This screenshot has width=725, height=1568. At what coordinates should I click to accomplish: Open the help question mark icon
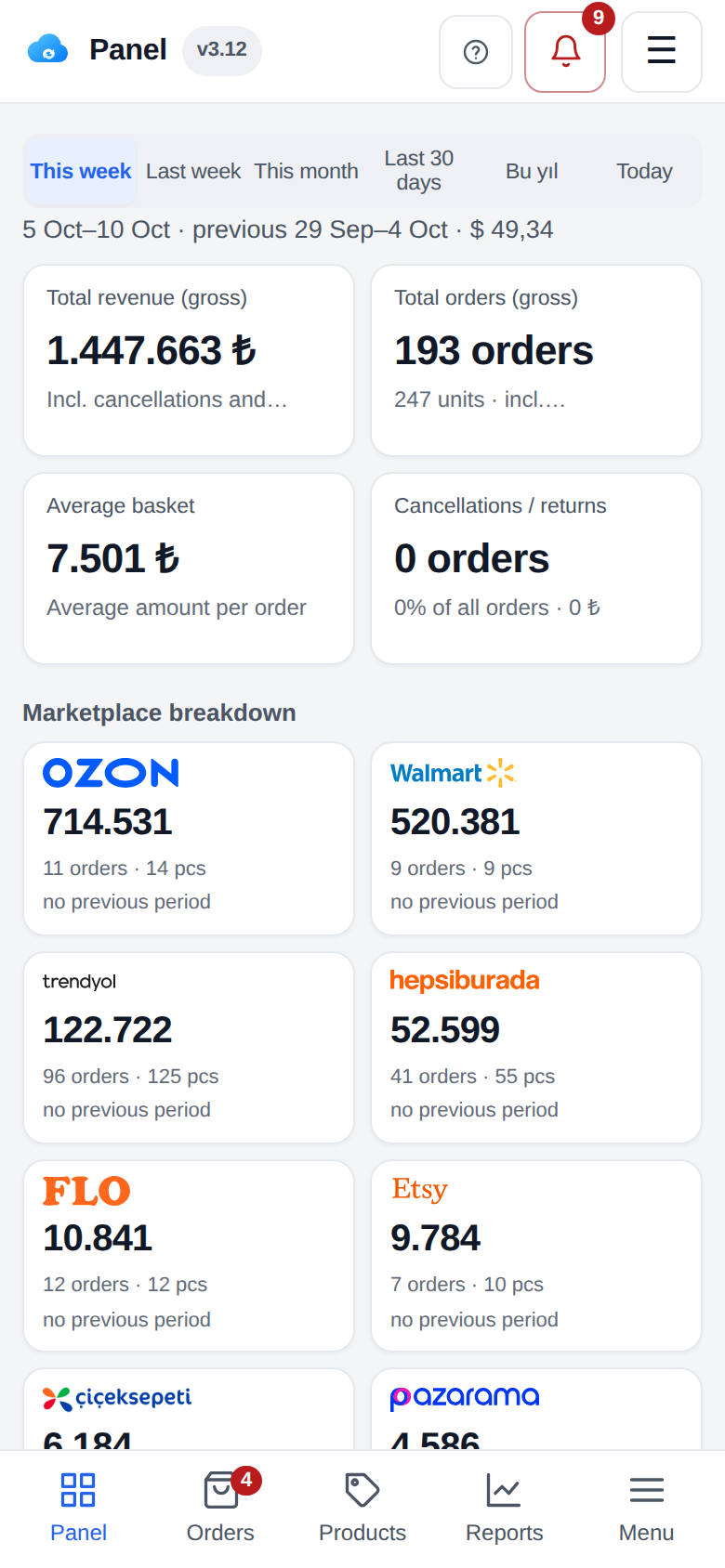tap(476, 52)
